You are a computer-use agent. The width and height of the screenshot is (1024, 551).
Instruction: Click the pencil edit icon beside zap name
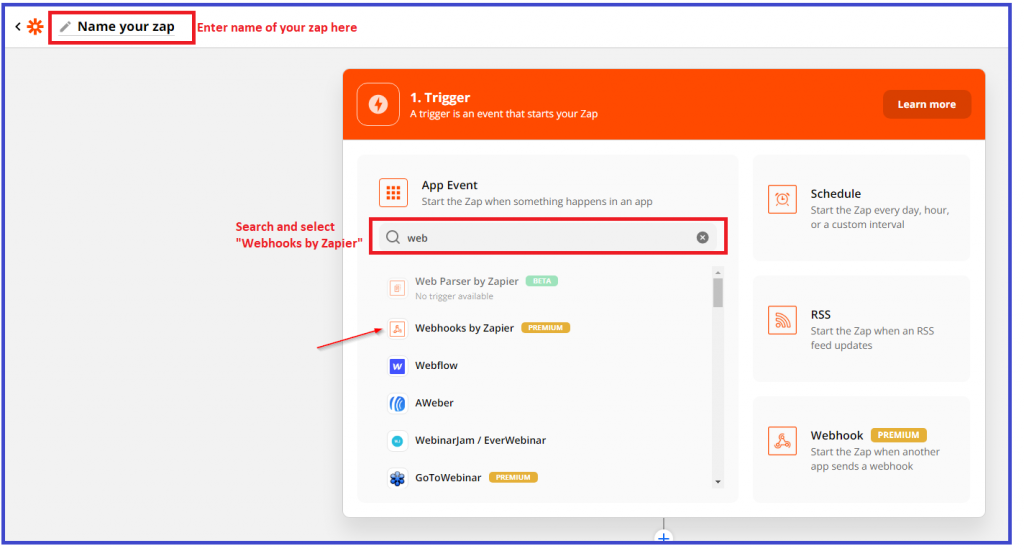65,27
